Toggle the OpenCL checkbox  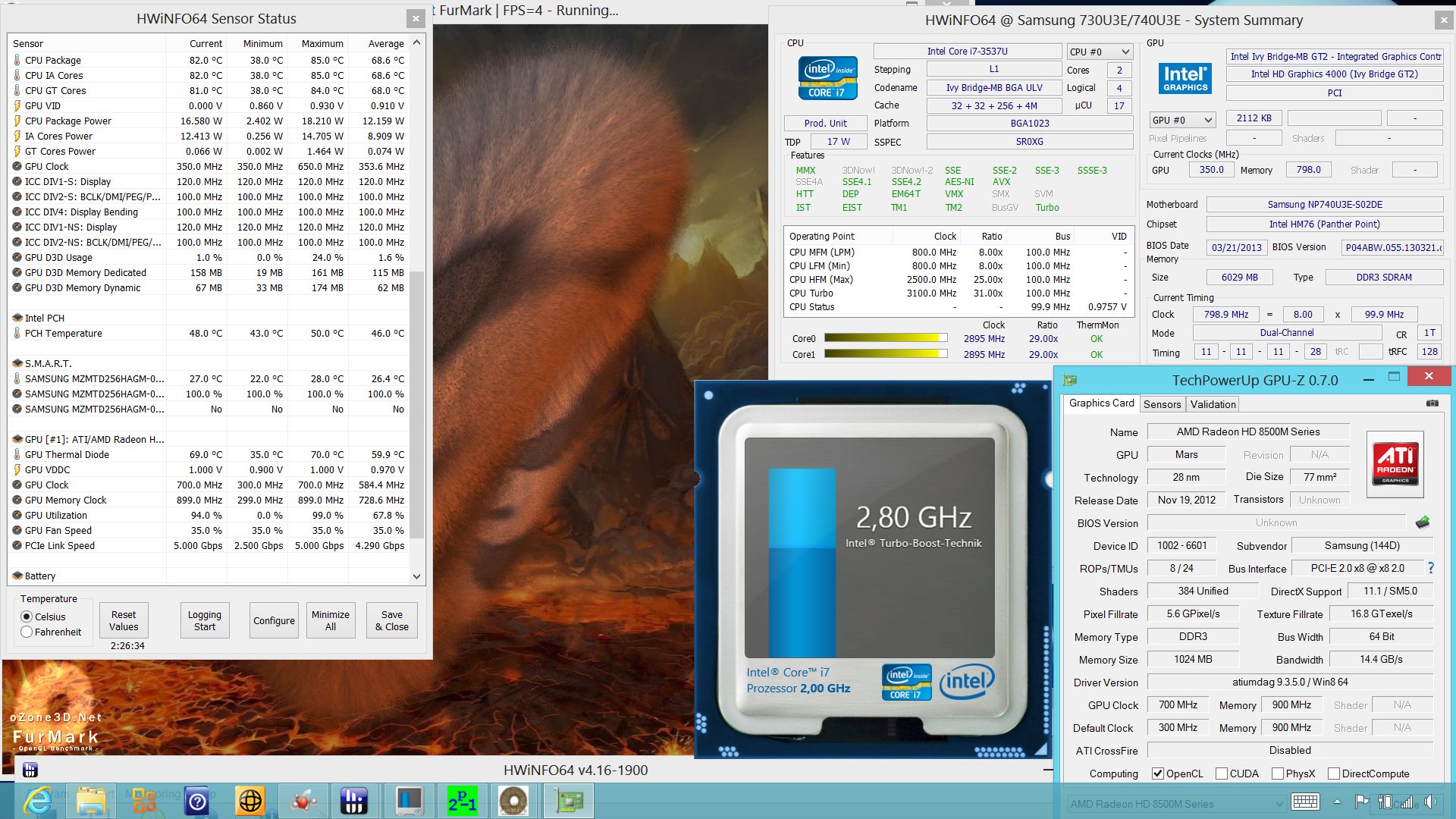1158,773
